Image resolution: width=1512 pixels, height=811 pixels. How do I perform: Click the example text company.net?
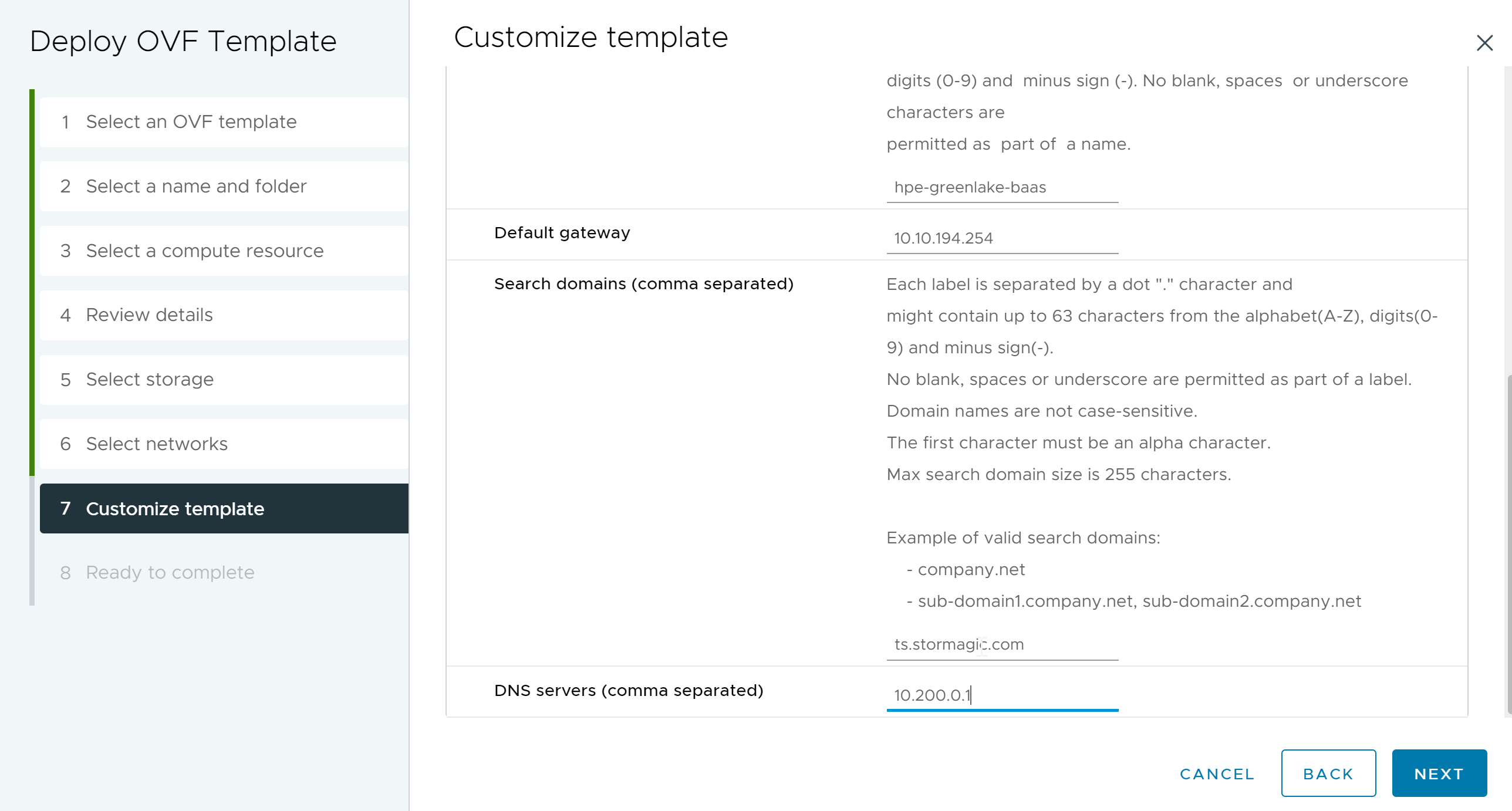pos(971,570)
